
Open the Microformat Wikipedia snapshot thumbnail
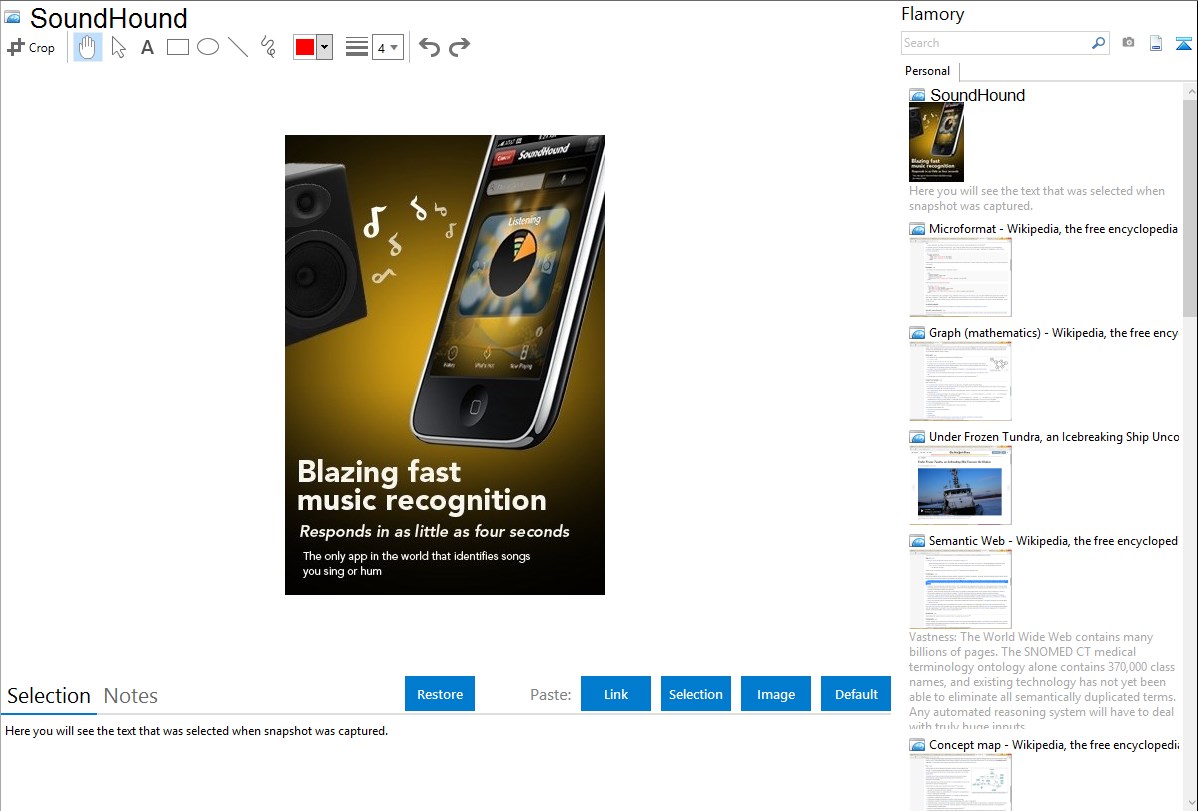pyautogui.click(x=960, y=277)
